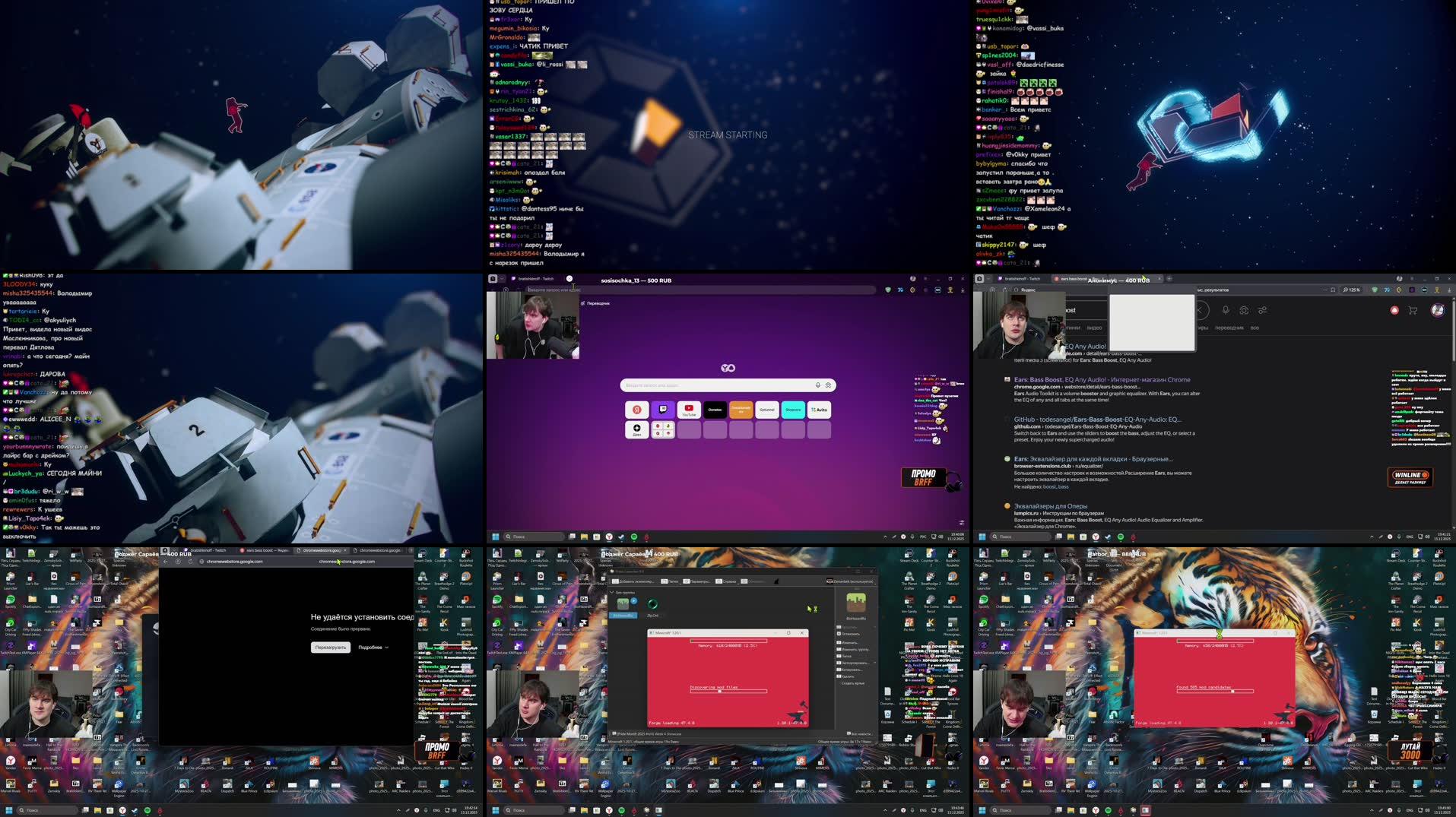Activate voice search microphone in Yandex search bar
The width and height of the screenshot is (1456, 817).
[x=1225, y=310]
